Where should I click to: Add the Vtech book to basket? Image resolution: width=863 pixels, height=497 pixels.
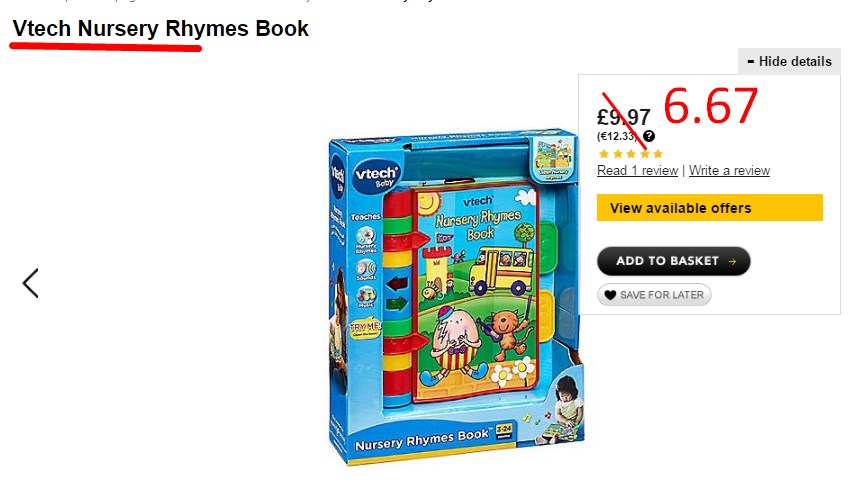click(674, 261)
